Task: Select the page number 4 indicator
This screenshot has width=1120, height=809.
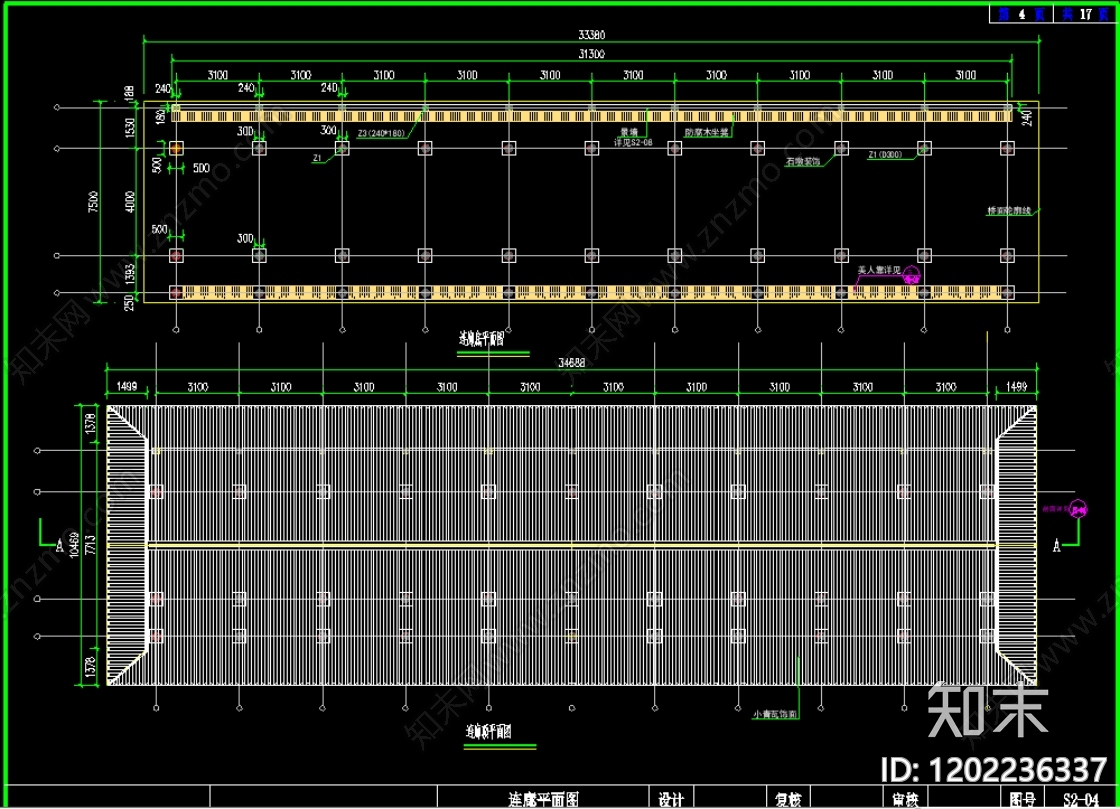Action: [1021, 14]
